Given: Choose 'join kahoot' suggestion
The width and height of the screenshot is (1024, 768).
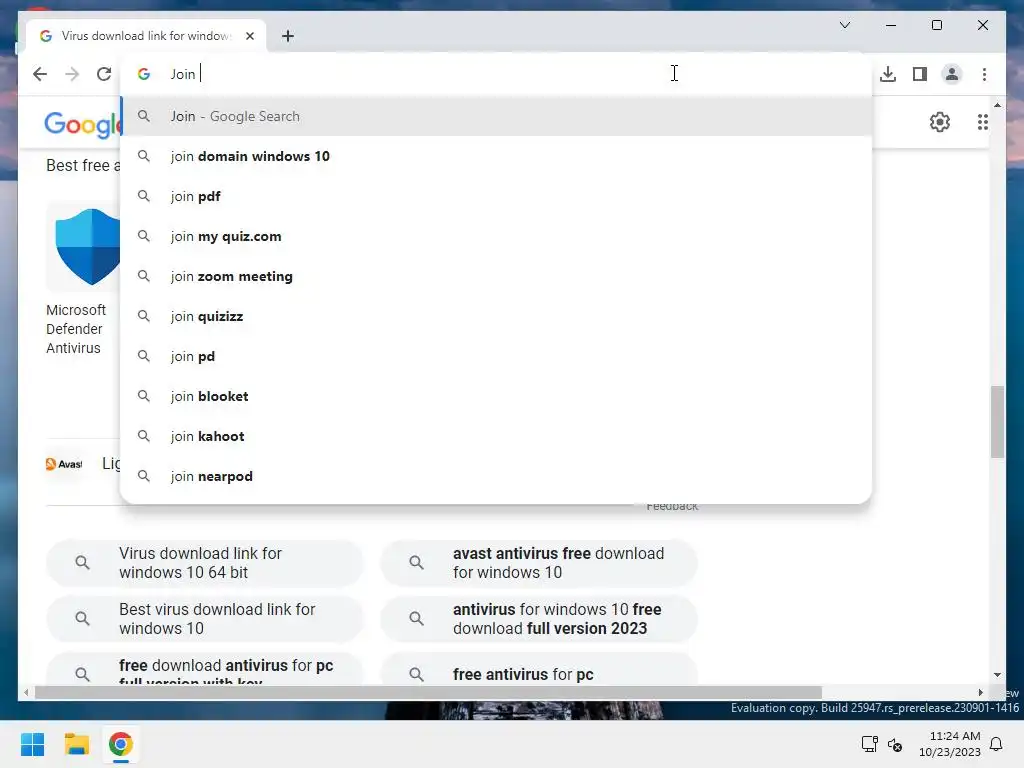Looking at the screenshot, I should pyautogui.click(x=496, y=436).
